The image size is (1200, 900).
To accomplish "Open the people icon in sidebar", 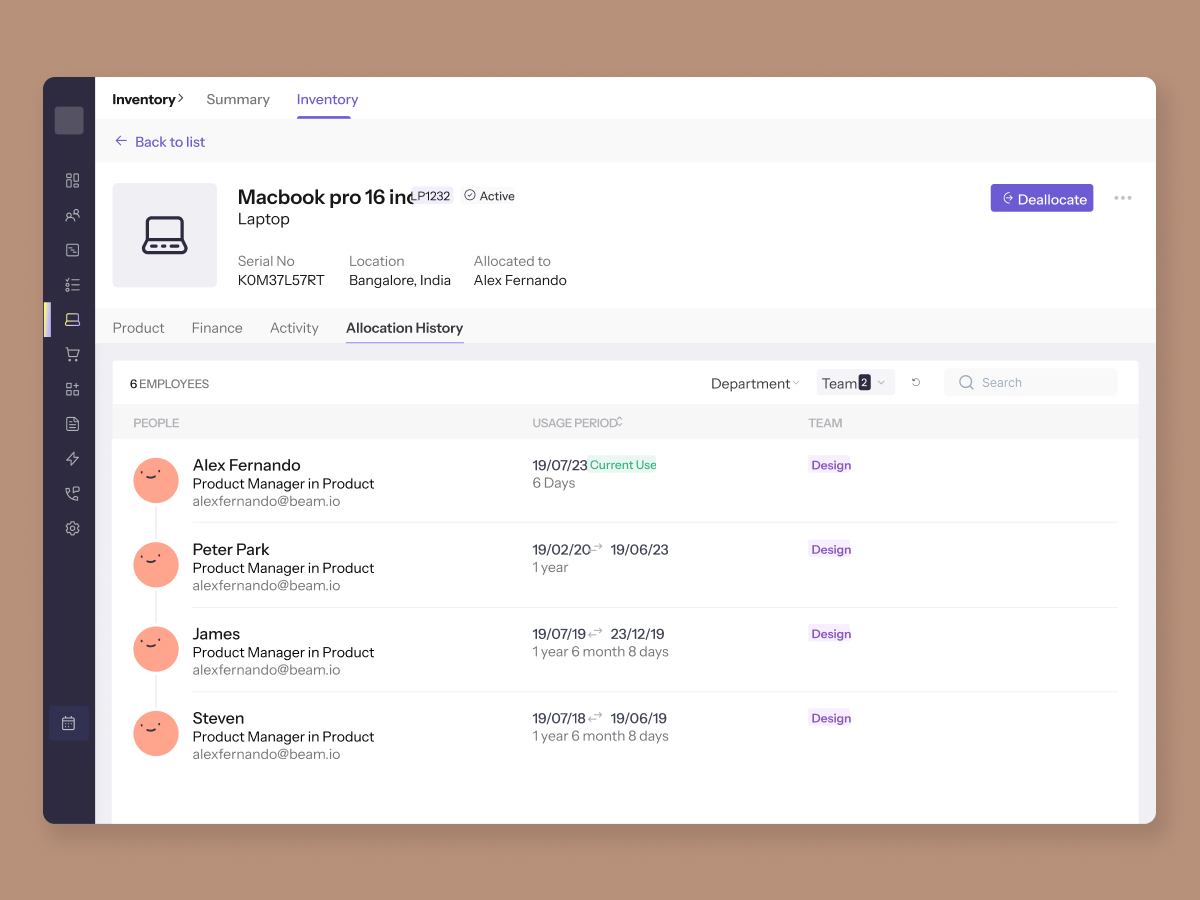I will (72, 216).
